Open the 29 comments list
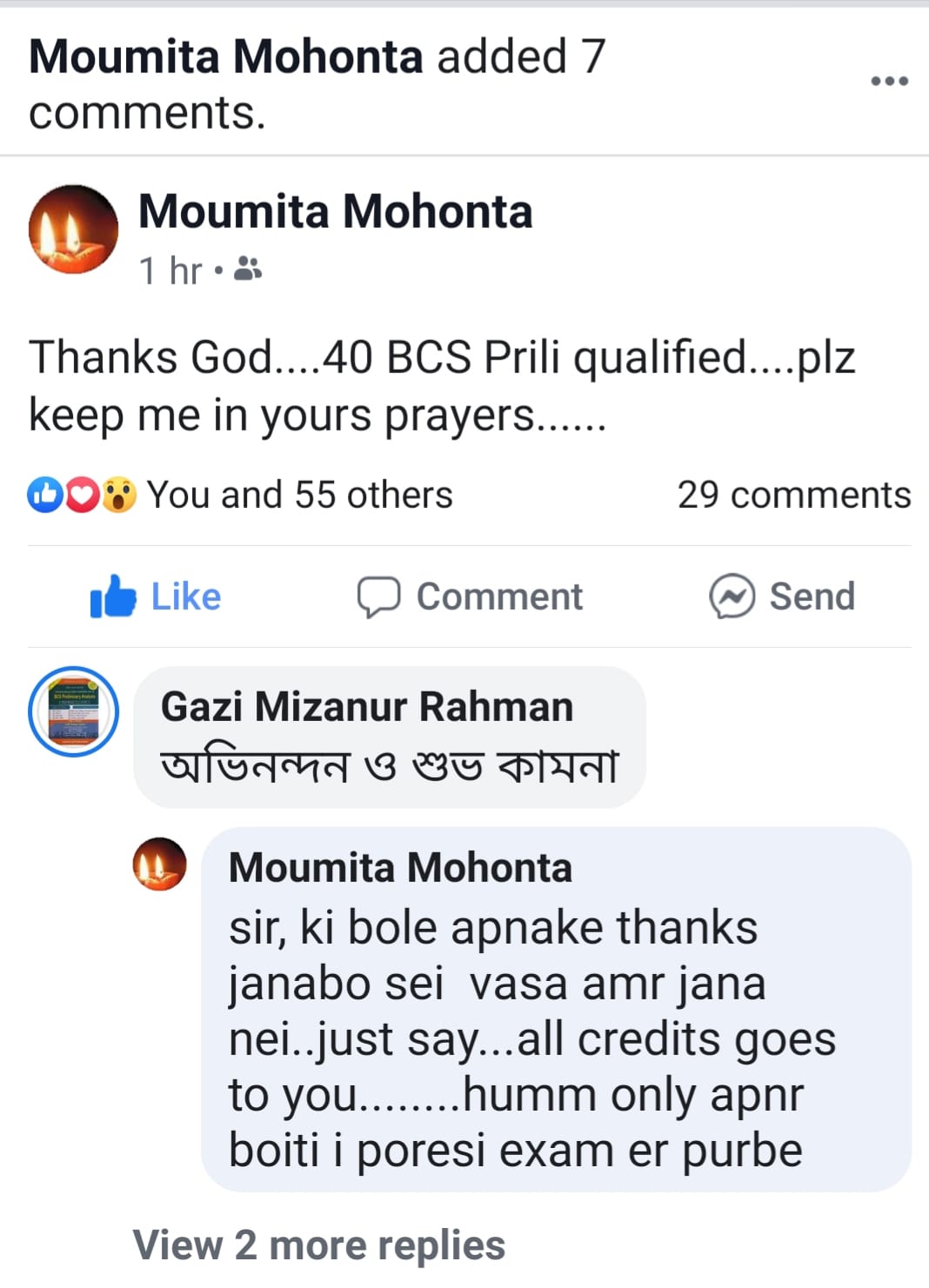The image size is (929, 1288). [793, 495]
